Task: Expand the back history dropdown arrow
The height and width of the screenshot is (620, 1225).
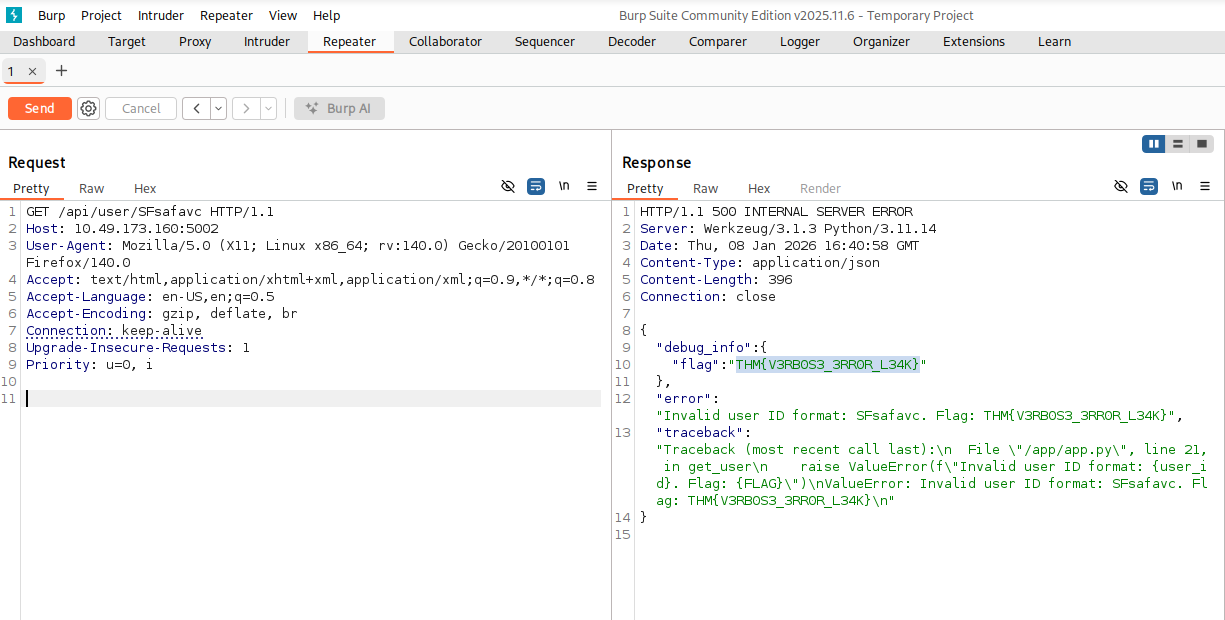Action: coord(218,109)
